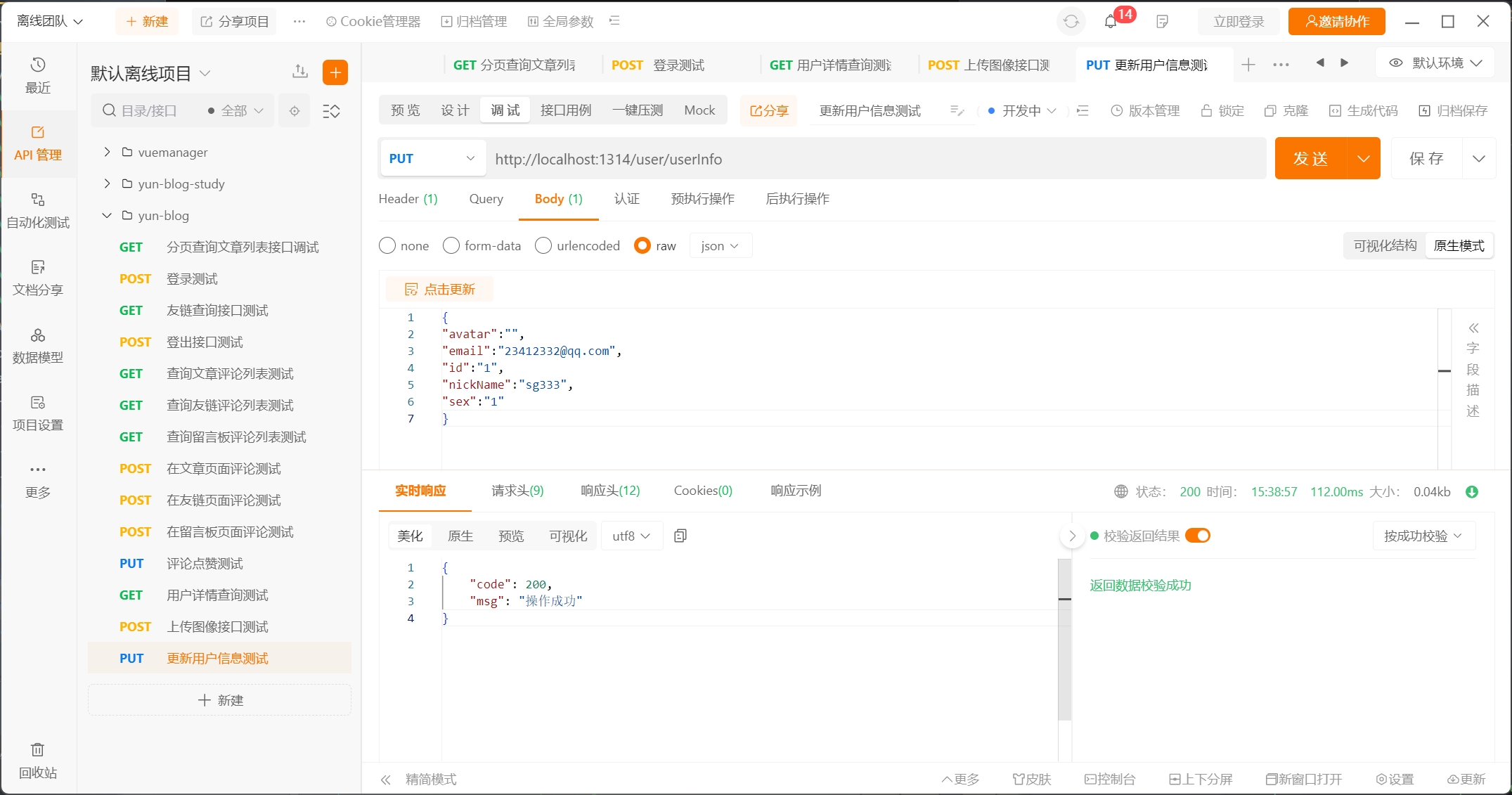The image size is (1512, 795).
Task: Copy the response with the copy icon
Action: (680, 536)
